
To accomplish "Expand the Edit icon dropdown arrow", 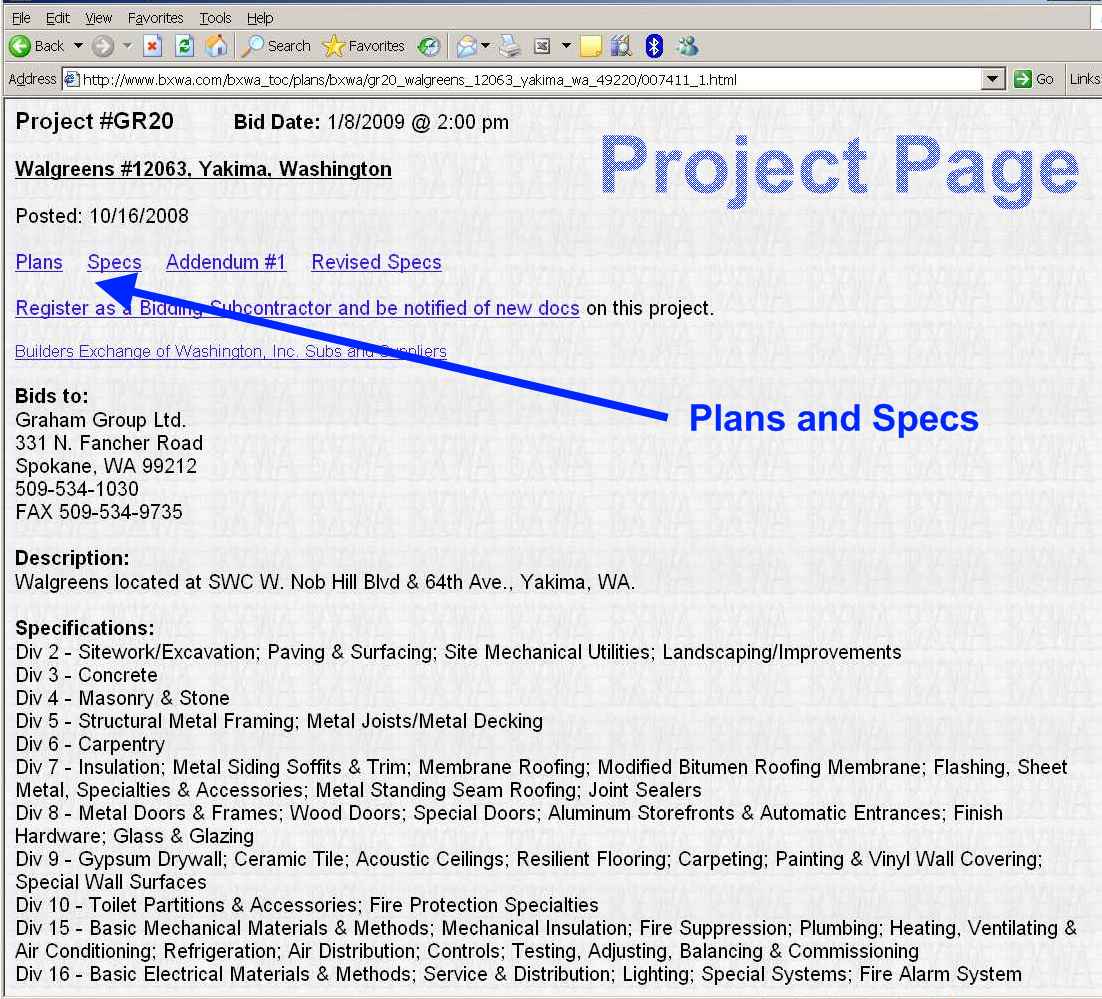I will [x=566, y=46].
